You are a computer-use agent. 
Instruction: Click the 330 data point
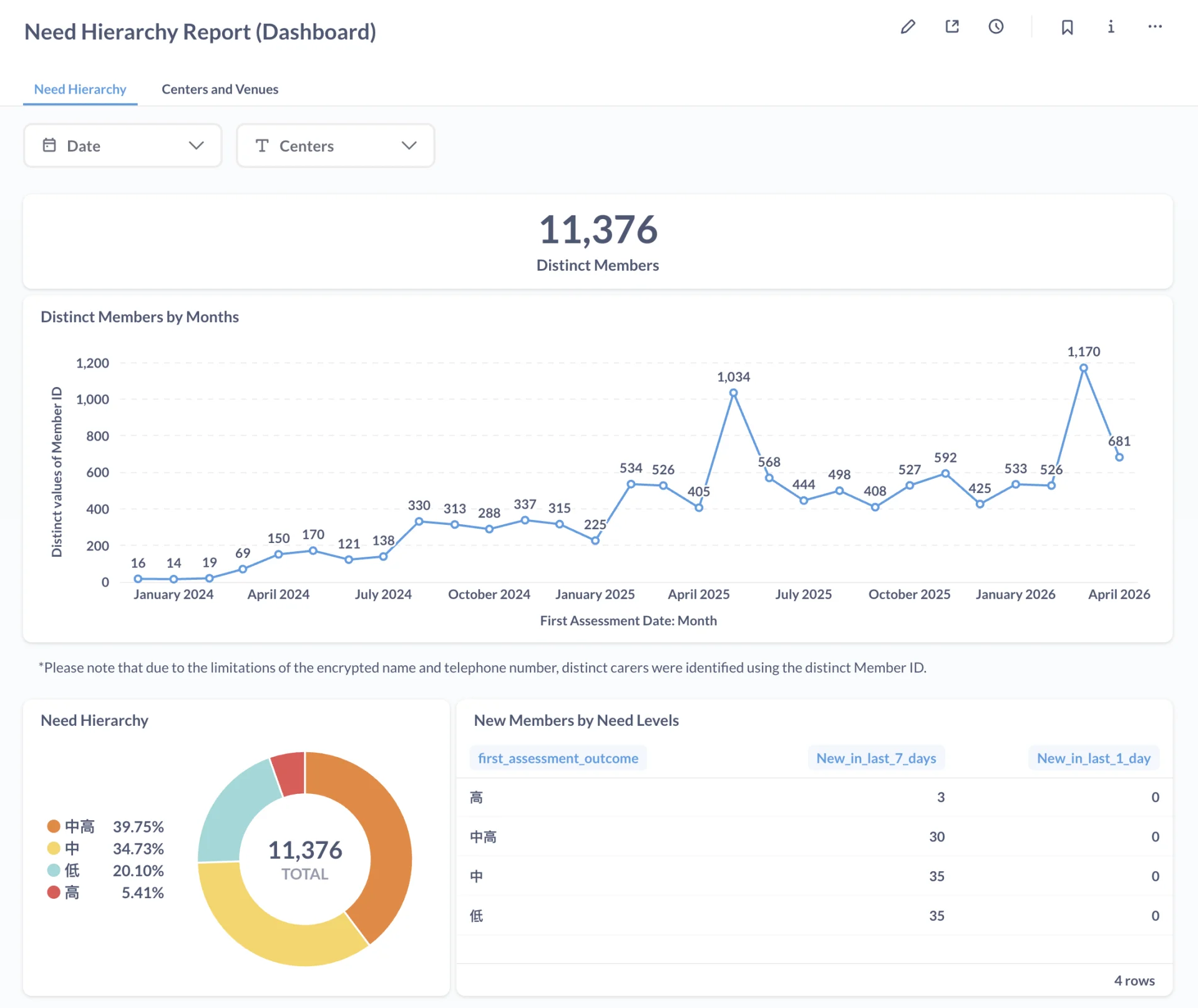point(419,521)
